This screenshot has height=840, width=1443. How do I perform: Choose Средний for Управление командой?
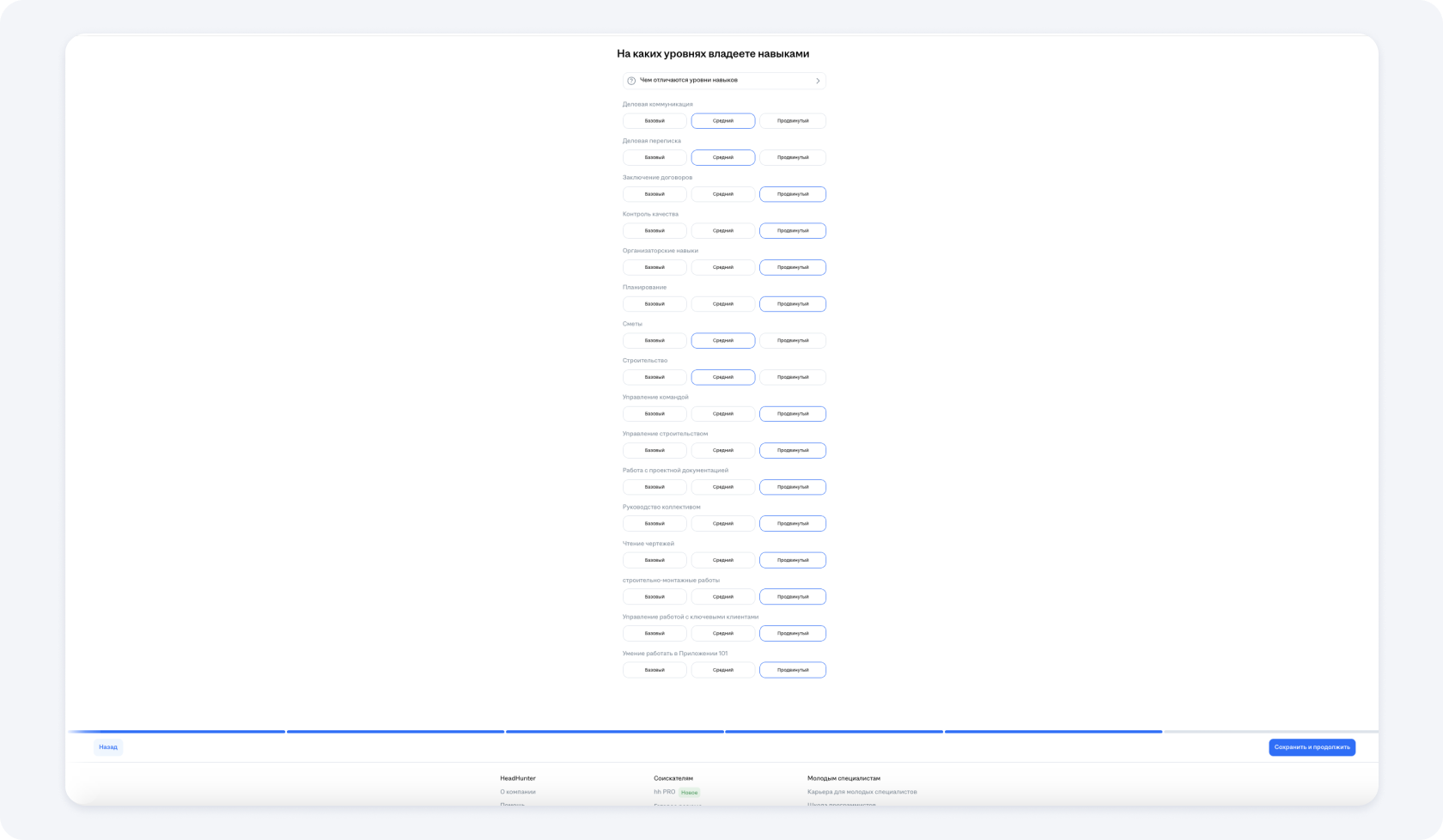tap(723, 414)
